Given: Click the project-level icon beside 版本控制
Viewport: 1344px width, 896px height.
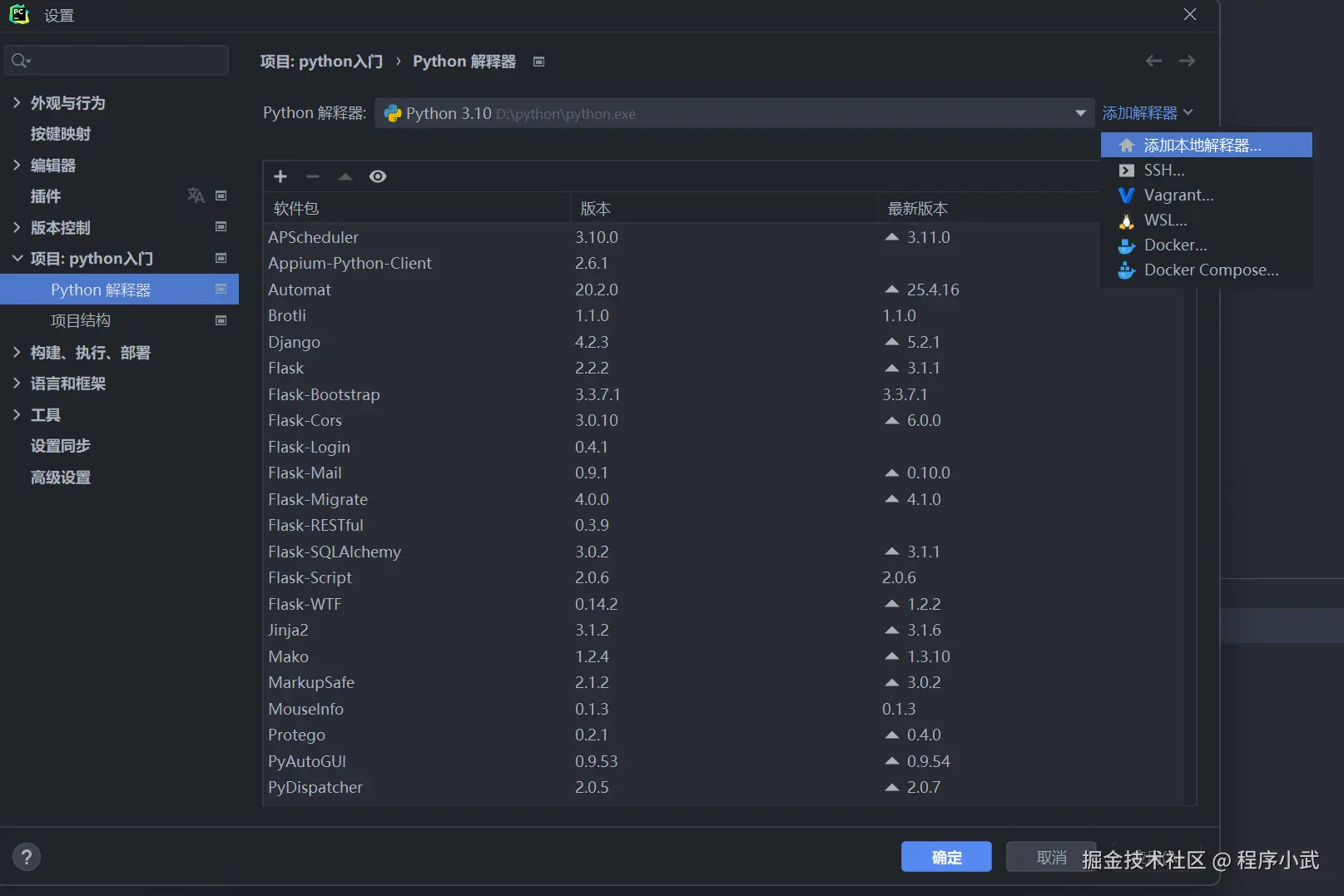Looking at the screenshot, I should pyautogui.click(x=221, y=227).
